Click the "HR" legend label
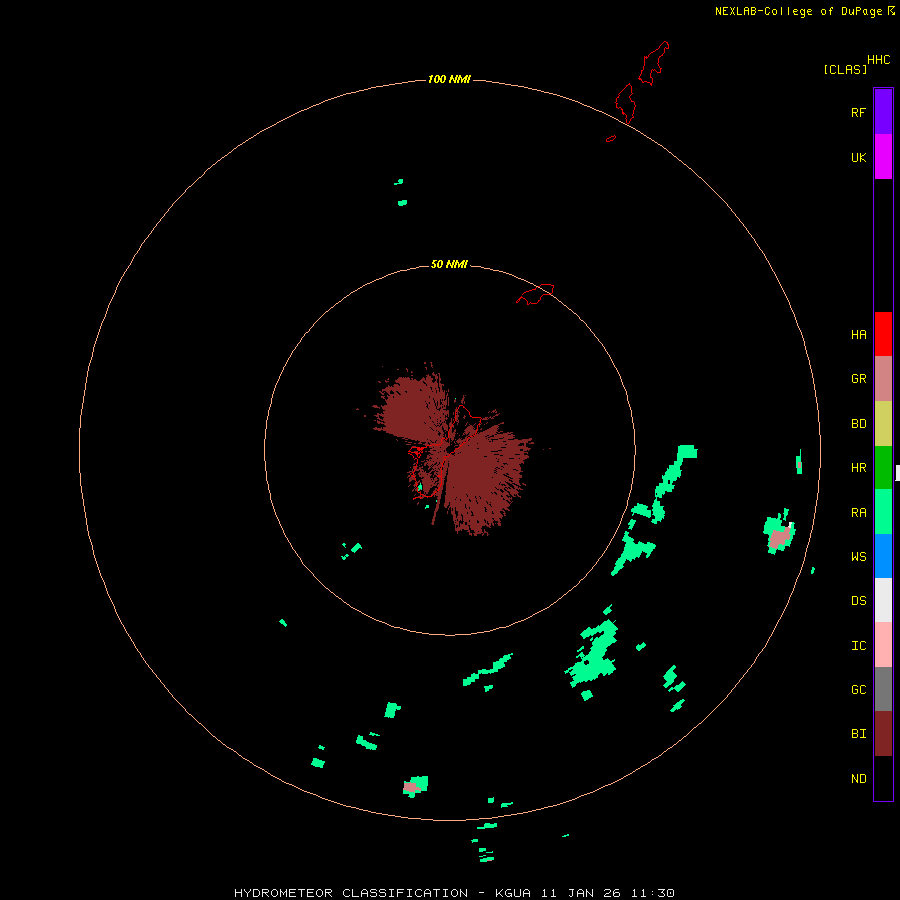Screen dimensions: 900x900 point(859,468)
